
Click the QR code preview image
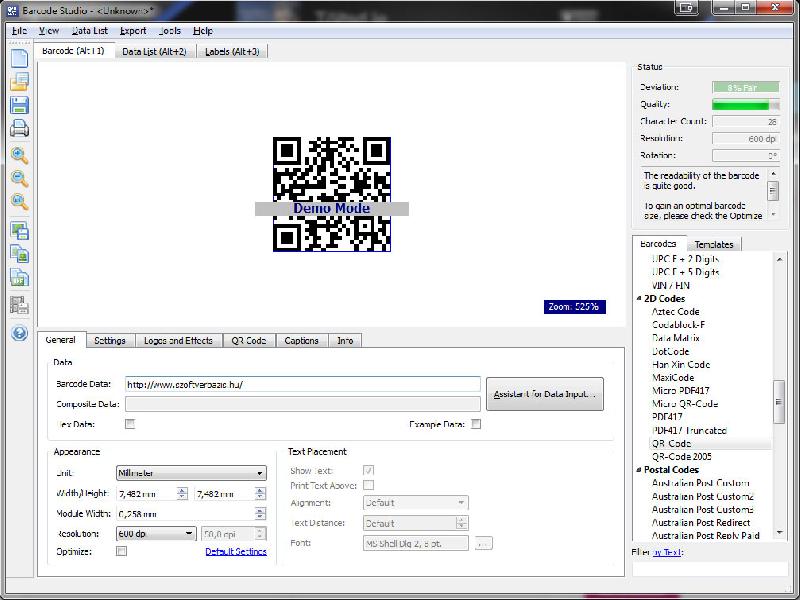tap(332, 194)
